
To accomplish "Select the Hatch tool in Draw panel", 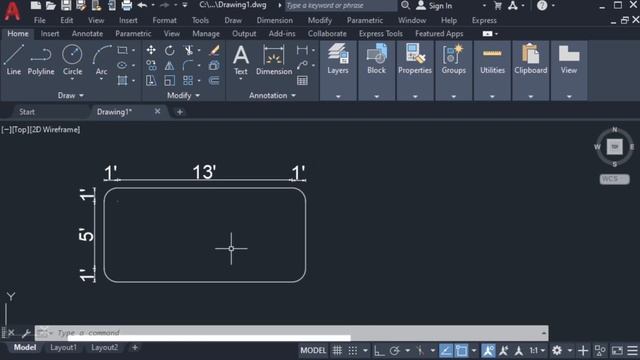I will point(122,80).
